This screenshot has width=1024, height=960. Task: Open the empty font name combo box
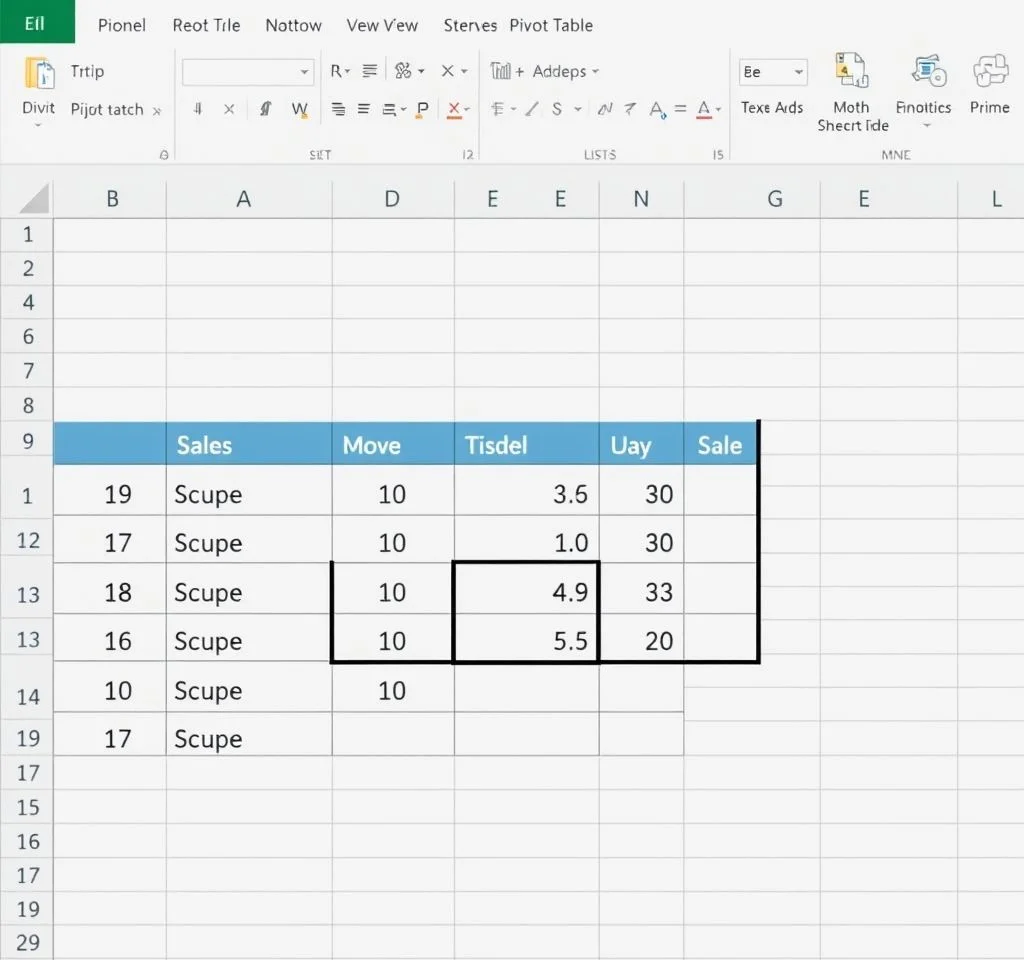pyautogui.click(x=248, y=72)
